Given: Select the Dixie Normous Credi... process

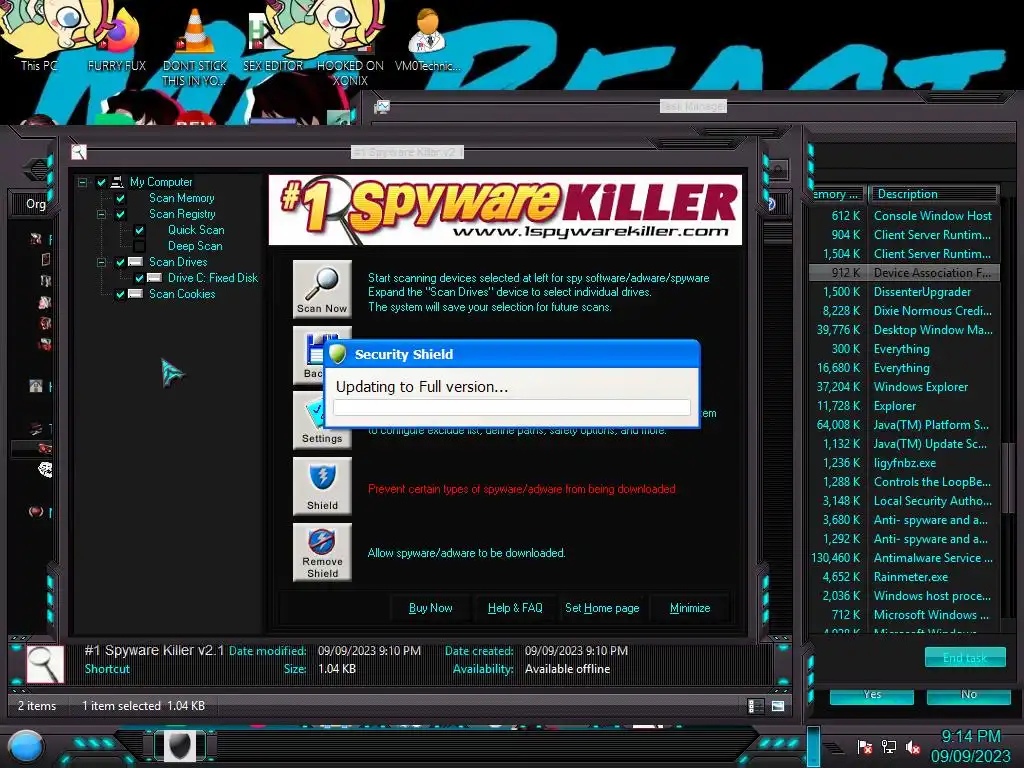Looking at the screenshot, I should coord(904,311).
